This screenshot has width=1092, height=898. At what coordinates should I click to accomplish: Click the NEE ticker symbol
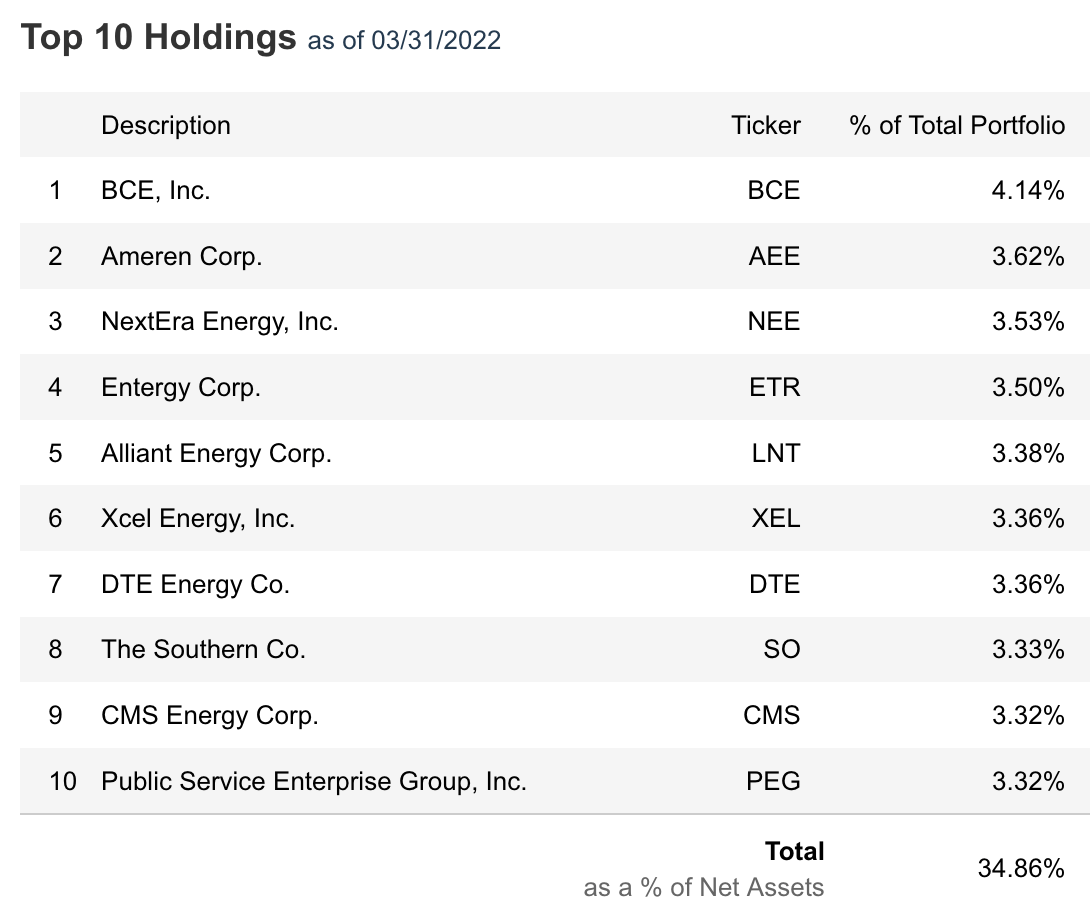pos(774,321)
